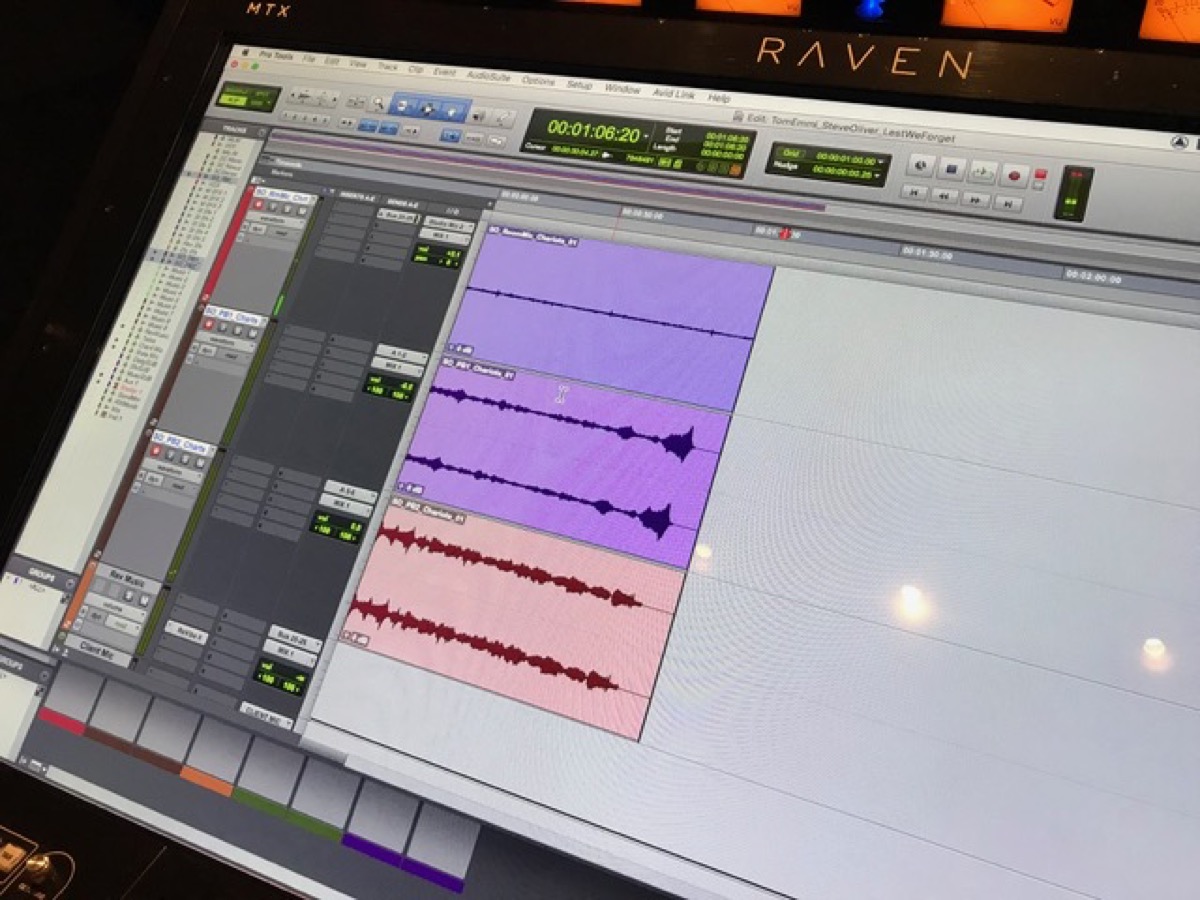Open the Avid Link menu
The image size is (1200, 900).
click(x=674, y=94)
